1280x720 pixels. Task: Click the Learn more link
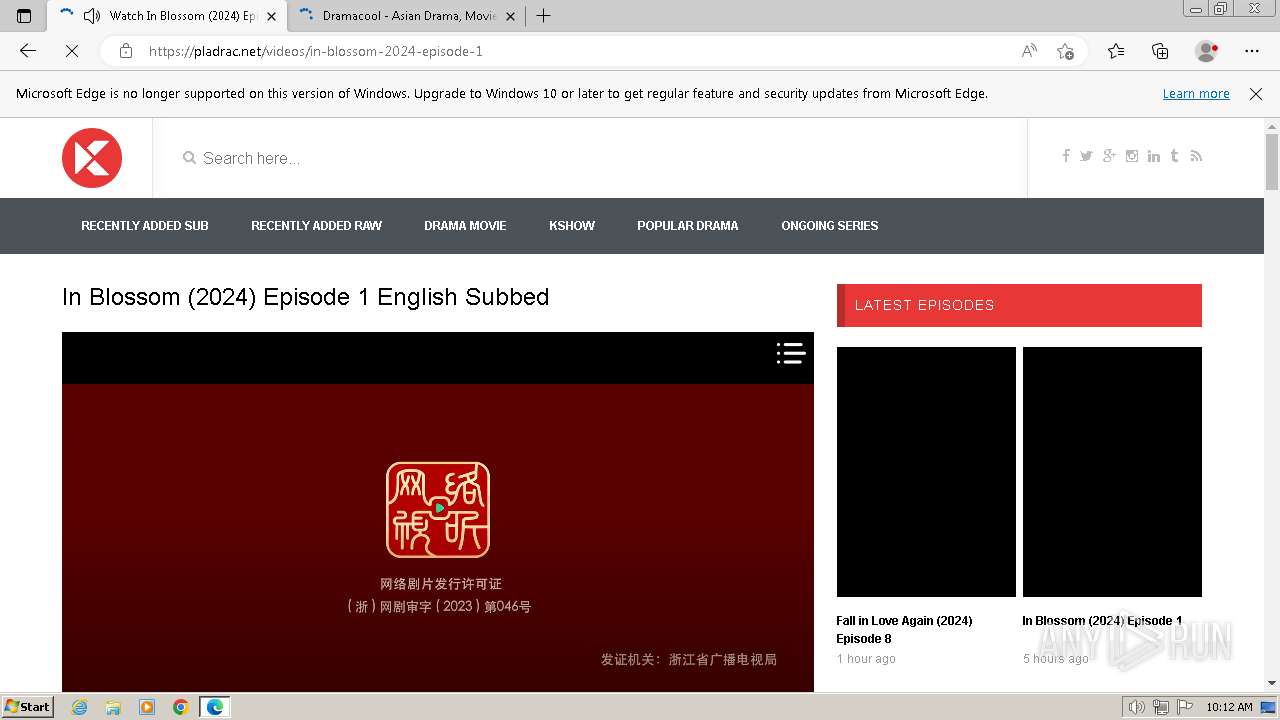1196,94
